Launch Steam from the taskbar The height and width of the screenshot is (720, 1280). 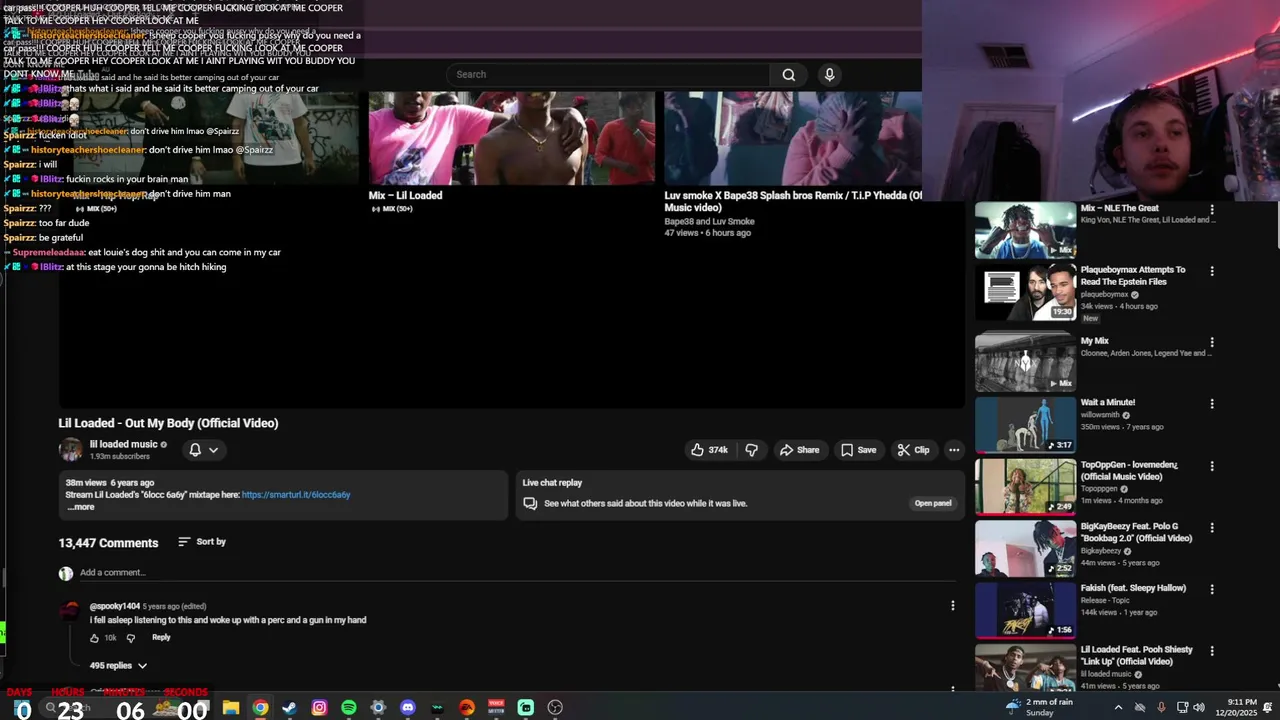(x=290, y=708)
